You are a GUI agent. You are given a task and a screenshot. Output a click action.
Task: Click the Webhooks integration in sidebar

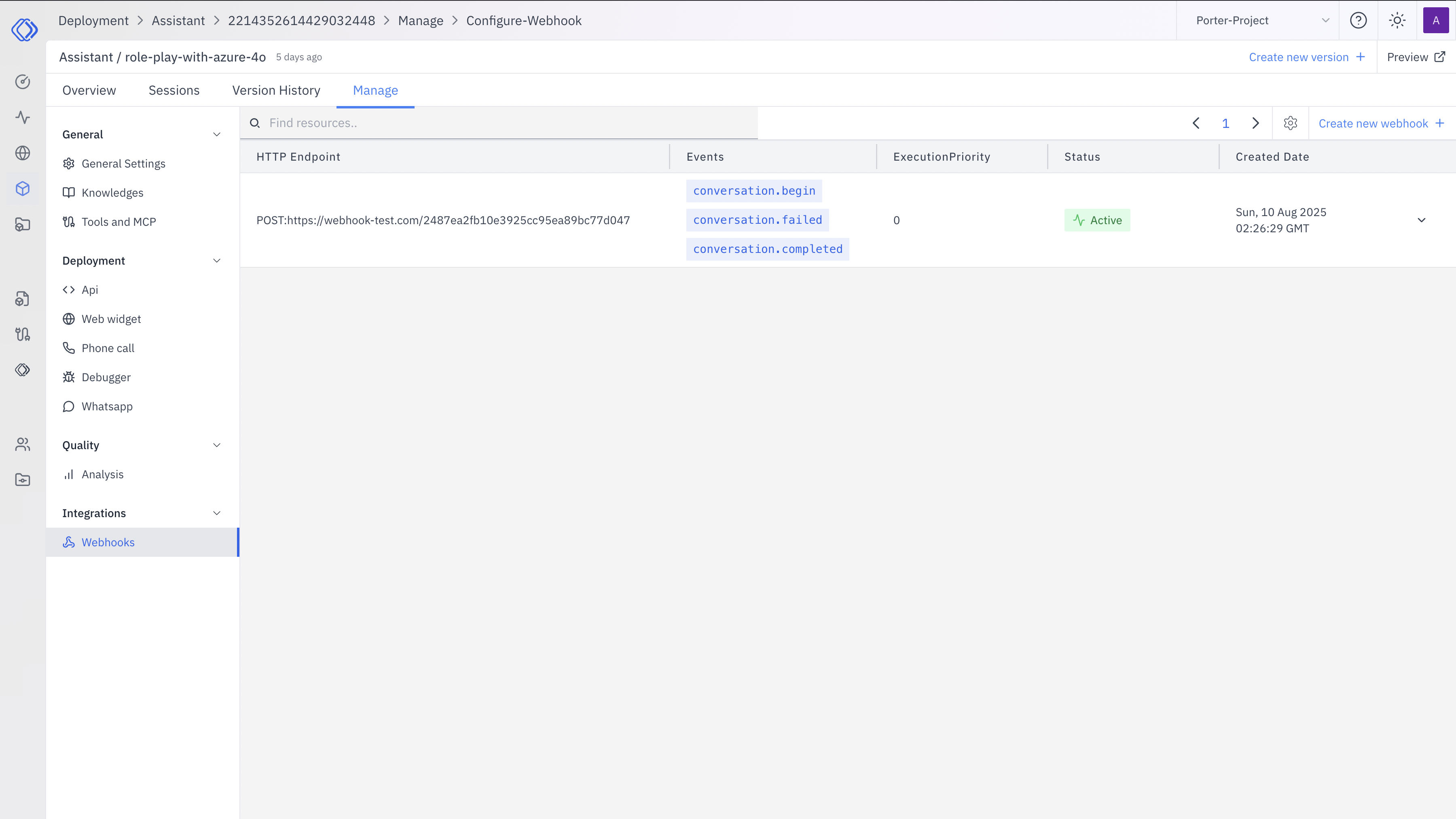click(x=108, y=542)
